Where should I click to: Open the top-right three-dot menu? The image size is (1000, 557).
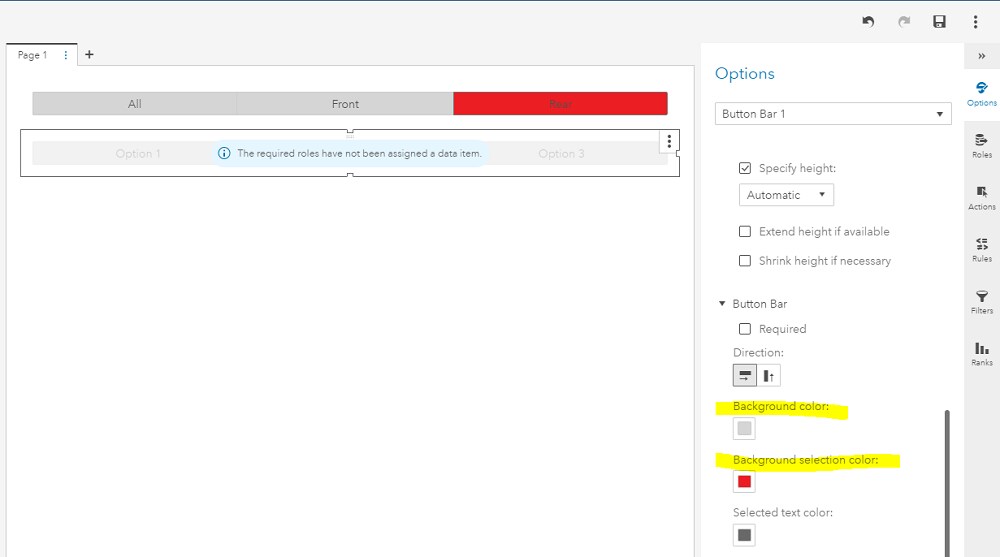click(975, 22)
